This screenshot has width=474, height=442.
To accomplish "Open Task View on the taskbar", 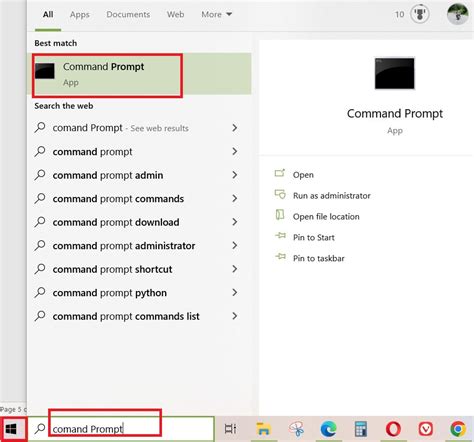I will [x=230, y=429].
